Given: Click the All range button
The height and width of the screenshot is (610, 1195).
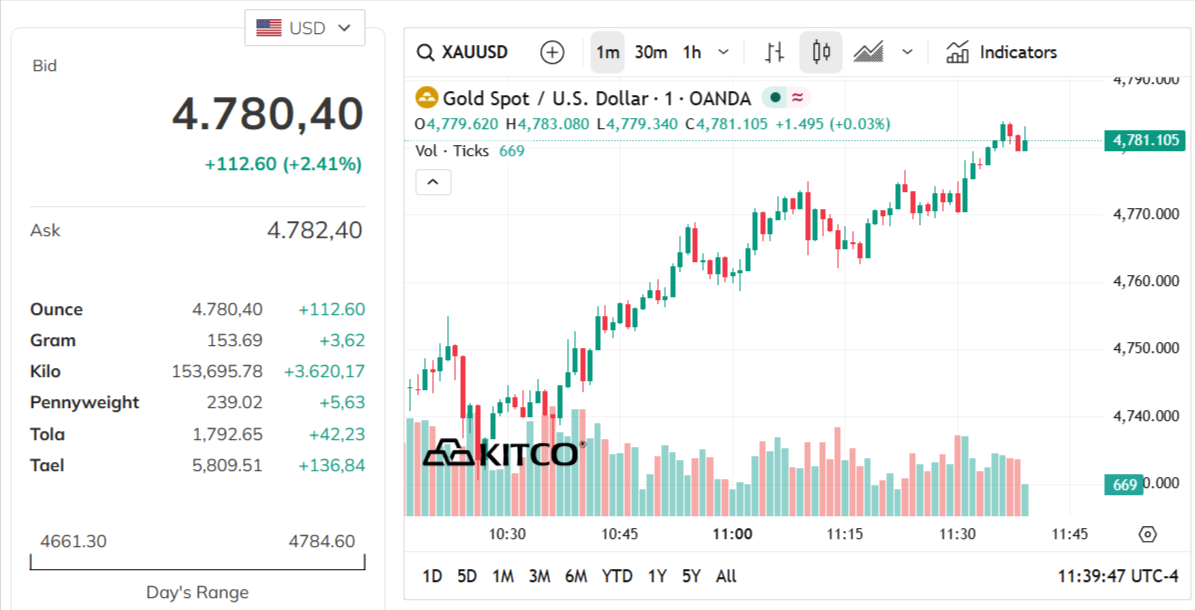Looking at the screenshot, I should (x=725, y=576).
